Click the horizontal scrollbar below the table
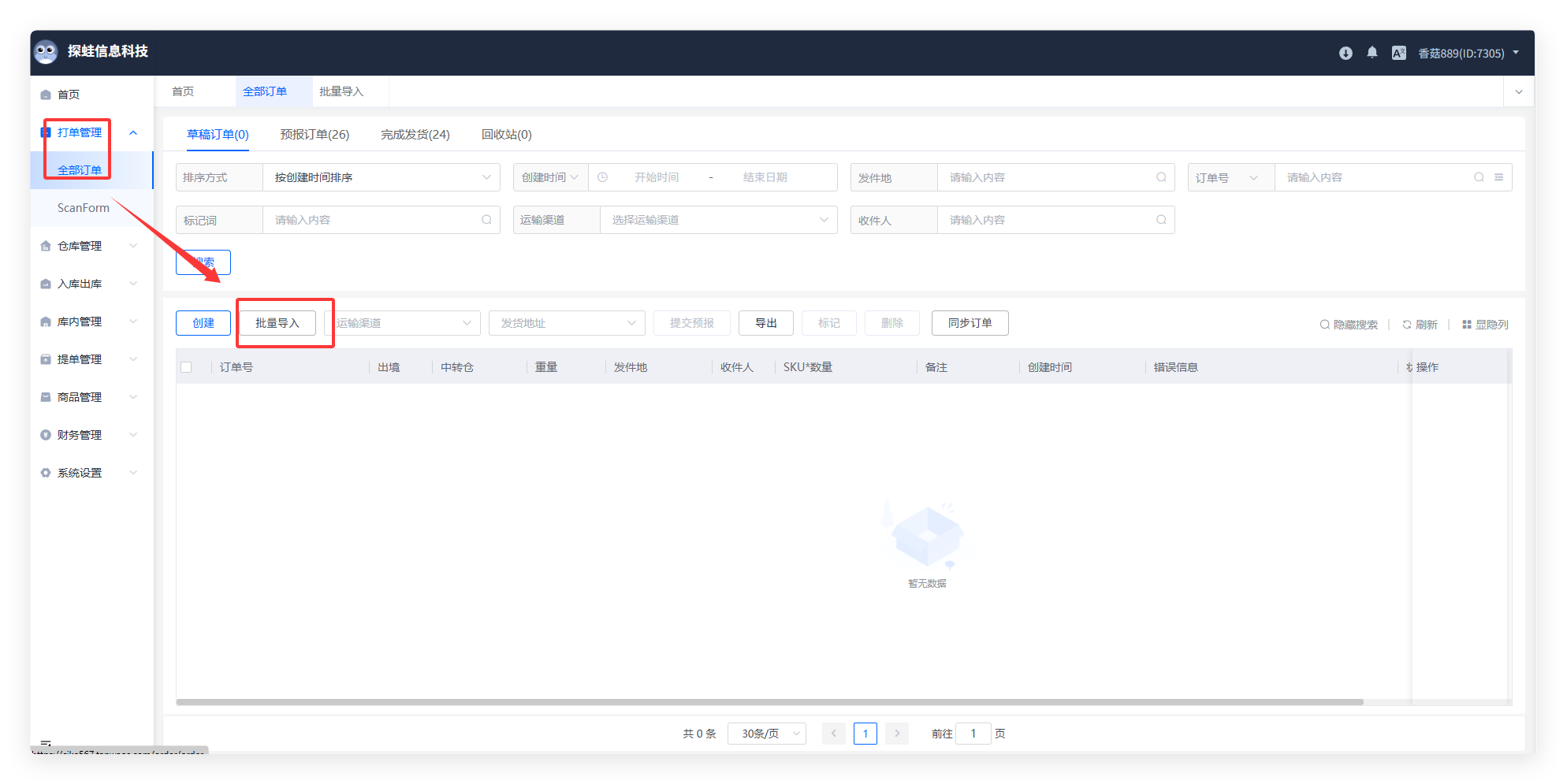 (x=769, y=701)
